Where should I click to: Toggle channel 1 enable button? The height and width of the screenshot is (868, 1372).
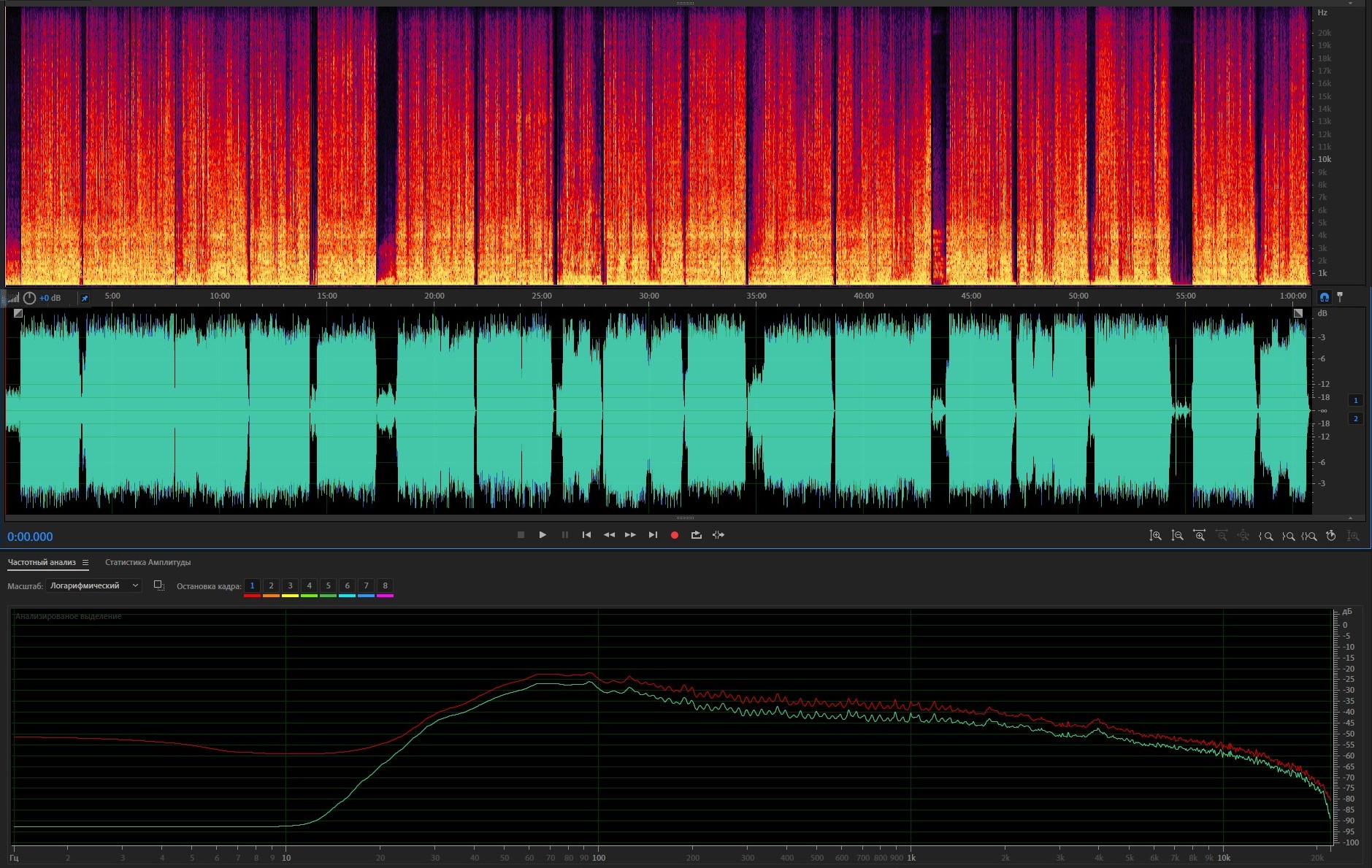point(1355,400)
